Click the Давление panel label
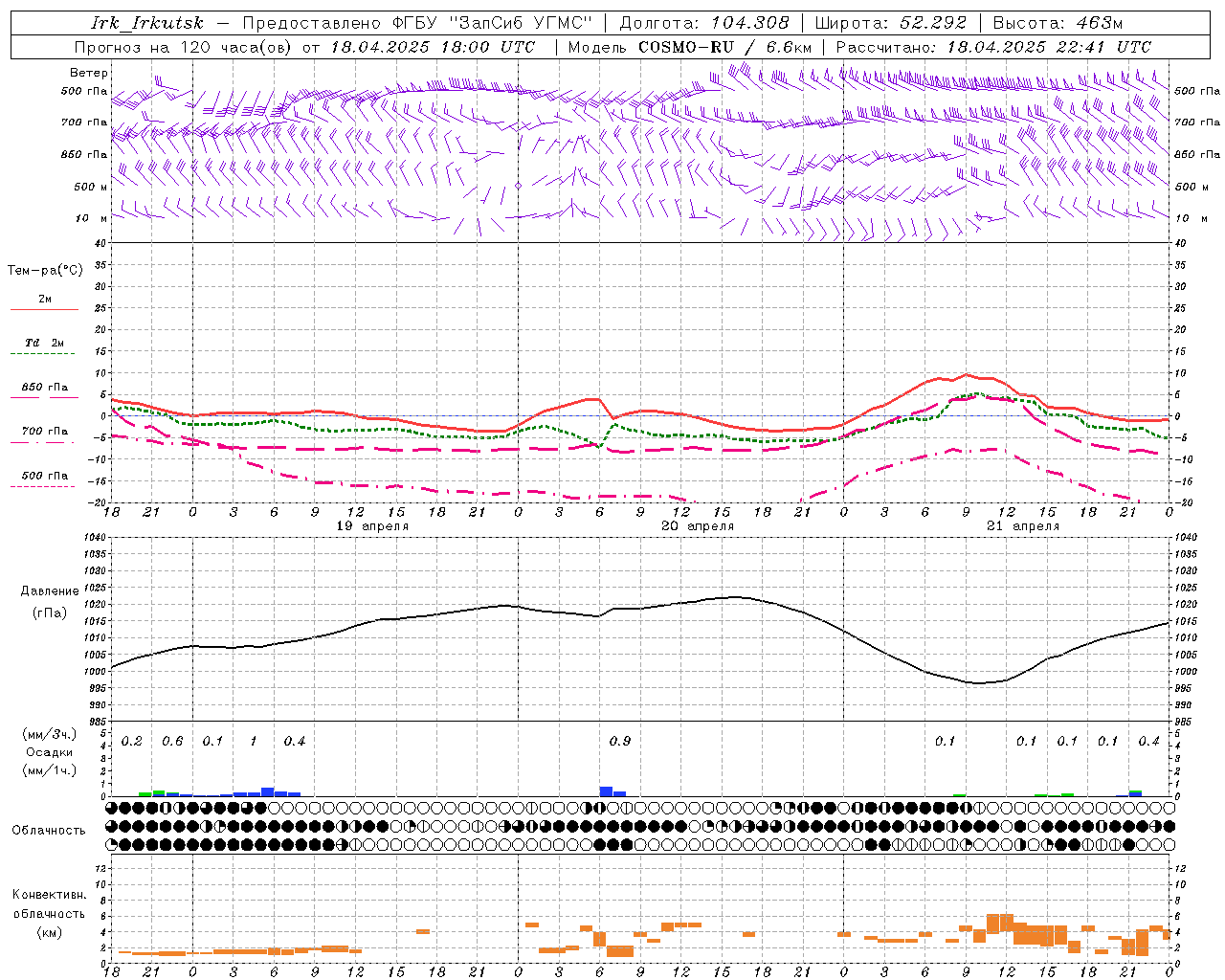This screenshot has width=1225, height=980. pos(50,591)
